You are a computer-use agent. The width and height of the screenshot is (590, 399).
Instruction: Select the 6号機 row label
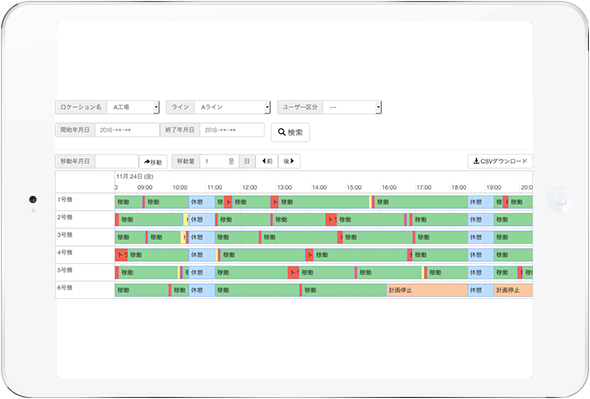tap(65, 288)
